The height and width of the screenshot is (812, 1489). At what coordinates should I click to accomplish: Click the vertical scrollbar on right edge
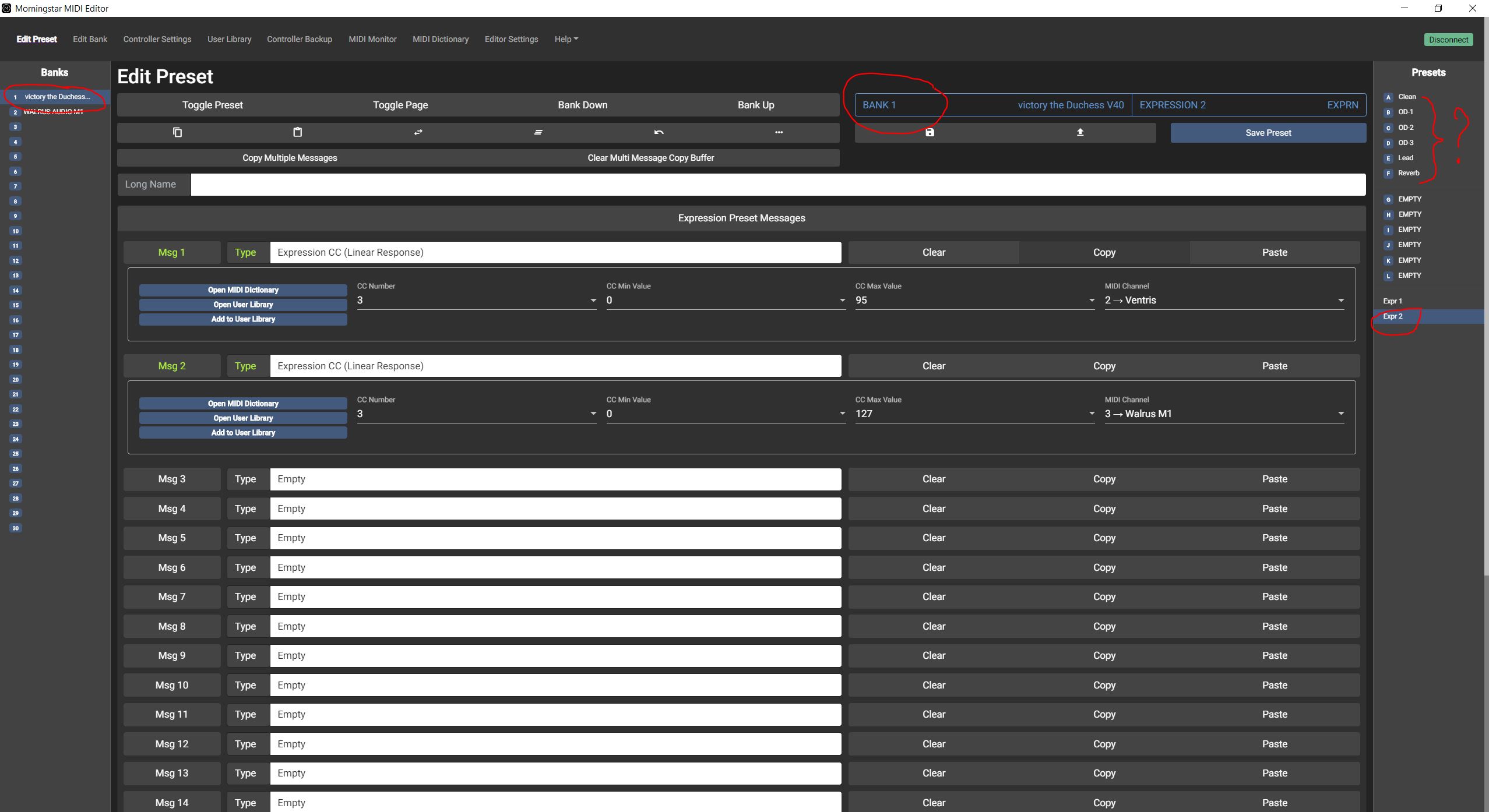(x=1486, y=291)
